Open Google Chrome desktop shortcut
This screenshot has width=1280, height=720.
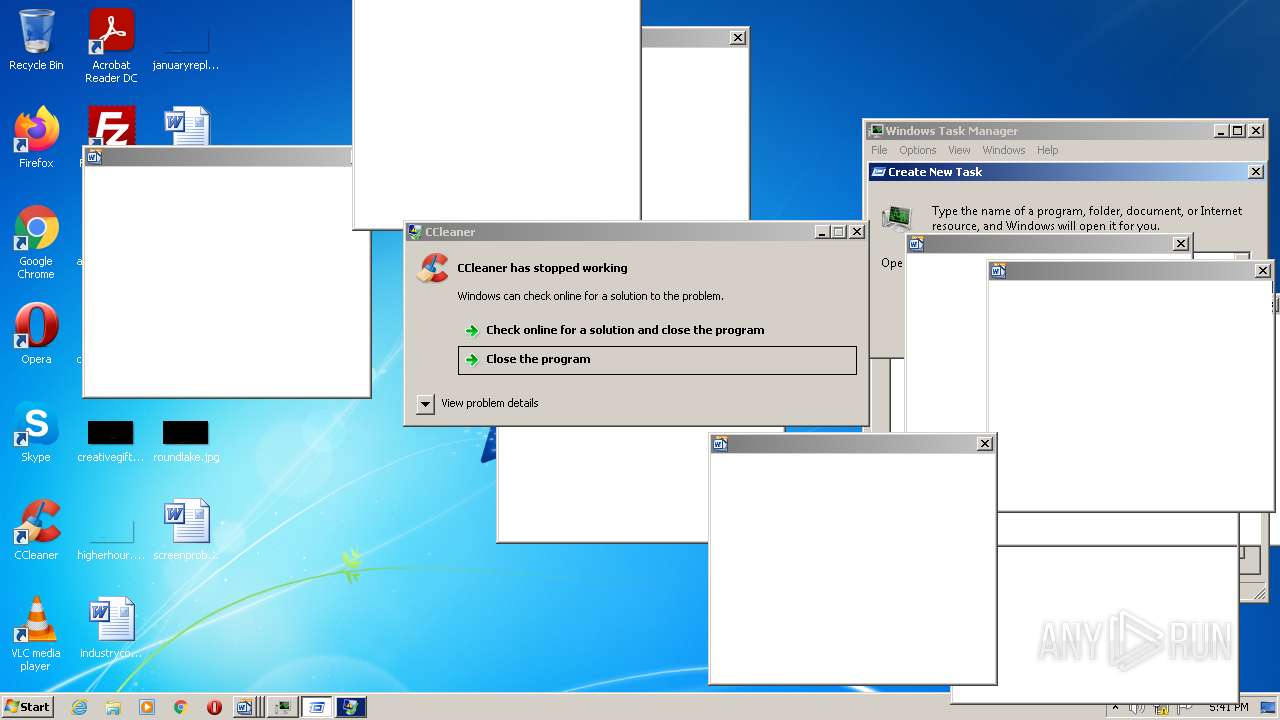pyautogui.click(x=36, y=243)
